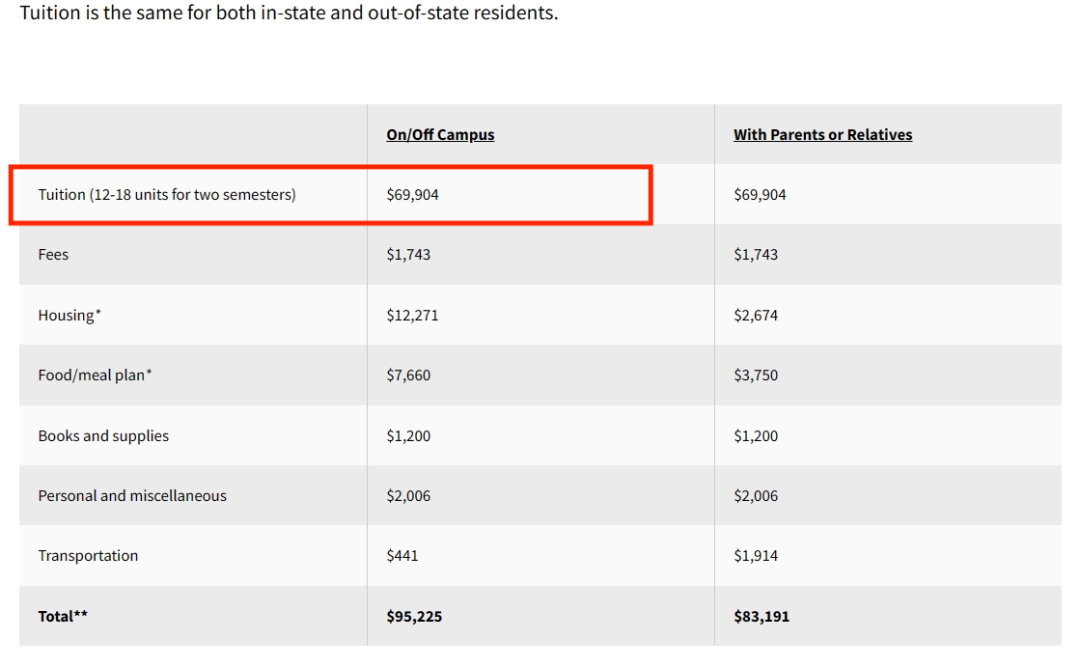Image resolution: width=1080 pixels, height=667 pixels.
Task: Select the Personal and miscellaneous label
Action: pos(132,495)
